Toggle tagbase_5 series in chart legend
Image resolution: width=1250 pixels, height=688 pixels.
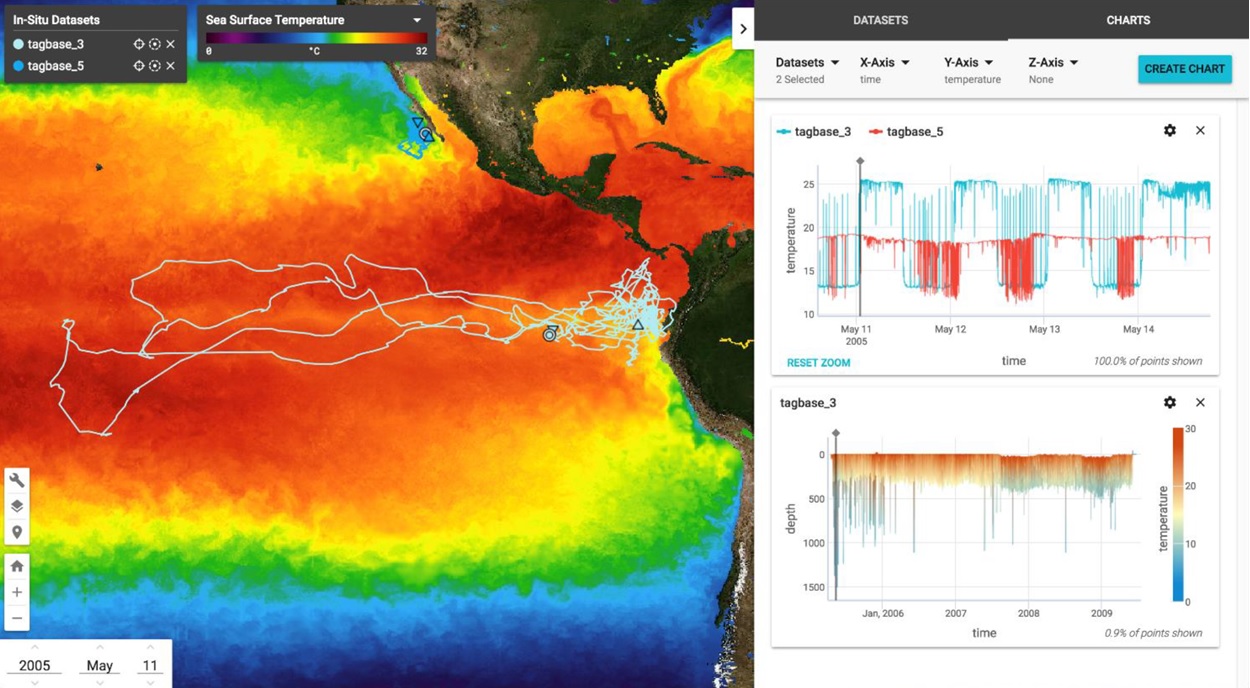(906, 131)
